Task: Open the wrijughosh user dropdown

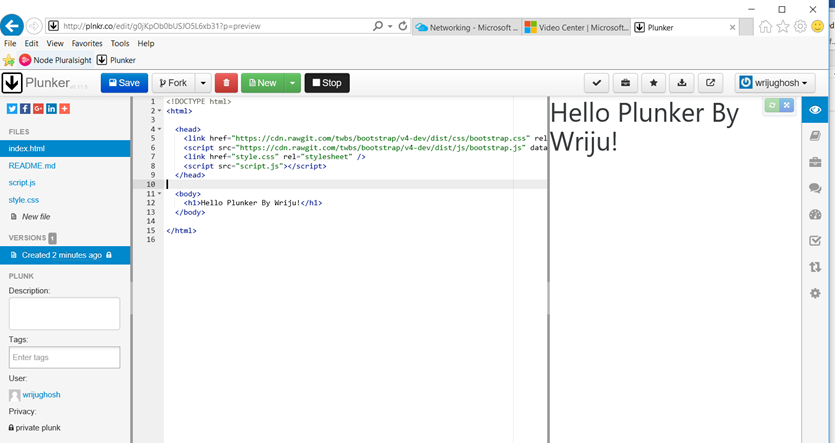Action: pos(775,83)
